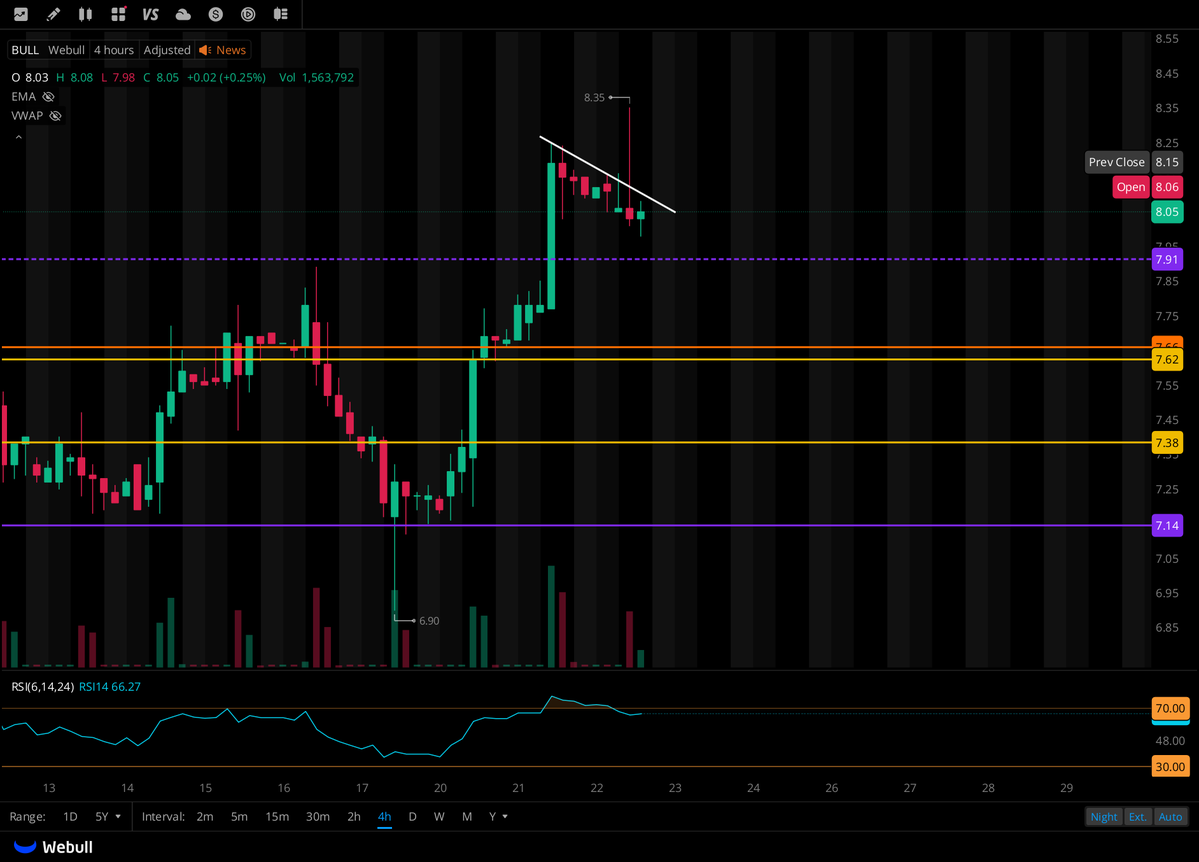The width and height of the screenshot is (1199, 862).
Task: Select the 2m interval
Action: [x=205, y=817]
